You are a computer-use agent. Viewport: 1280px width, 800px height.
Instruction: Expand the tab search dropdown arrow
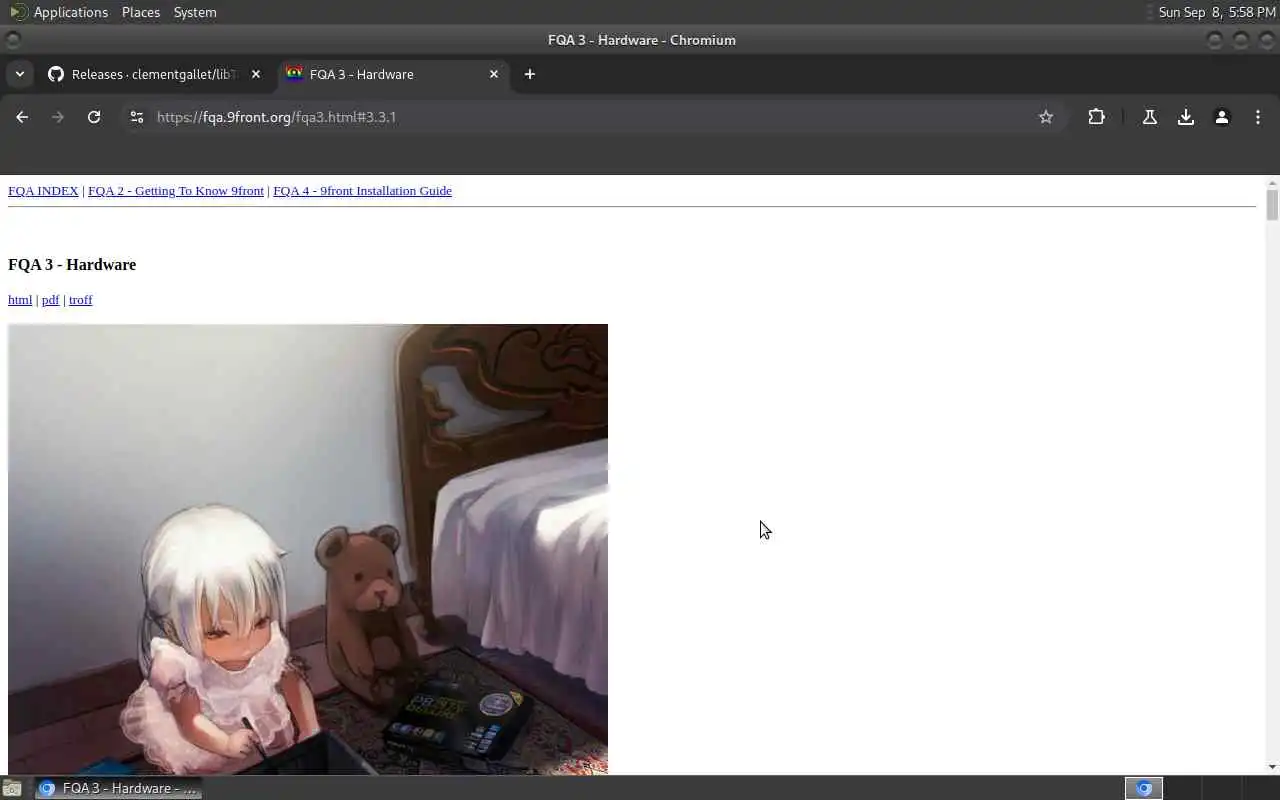(x=19, y=74)
